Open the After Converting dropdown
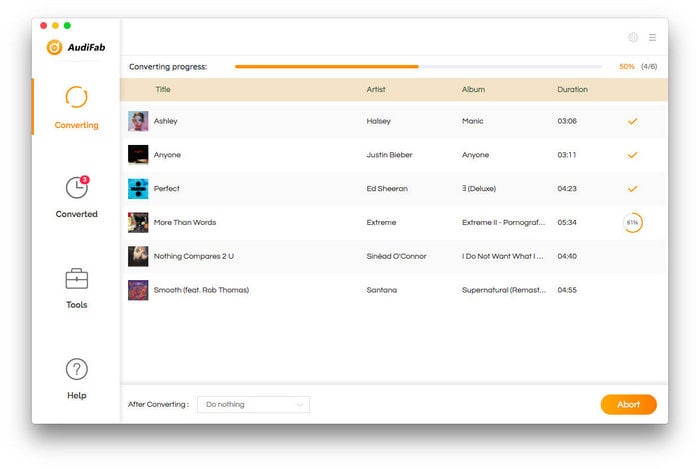 click(x=253, y=404)
